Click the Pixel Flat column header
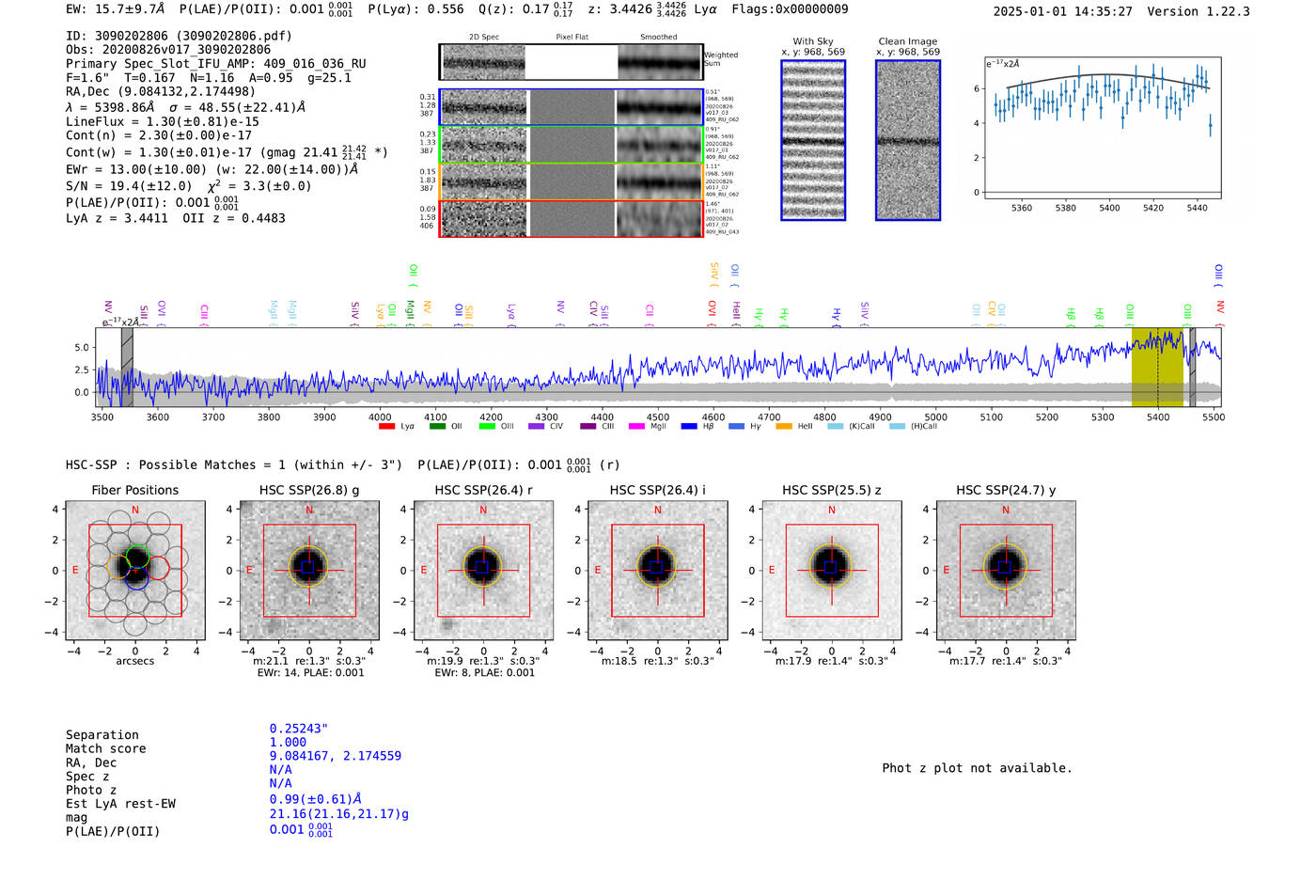1316x896 pixels. coord(572,38)
